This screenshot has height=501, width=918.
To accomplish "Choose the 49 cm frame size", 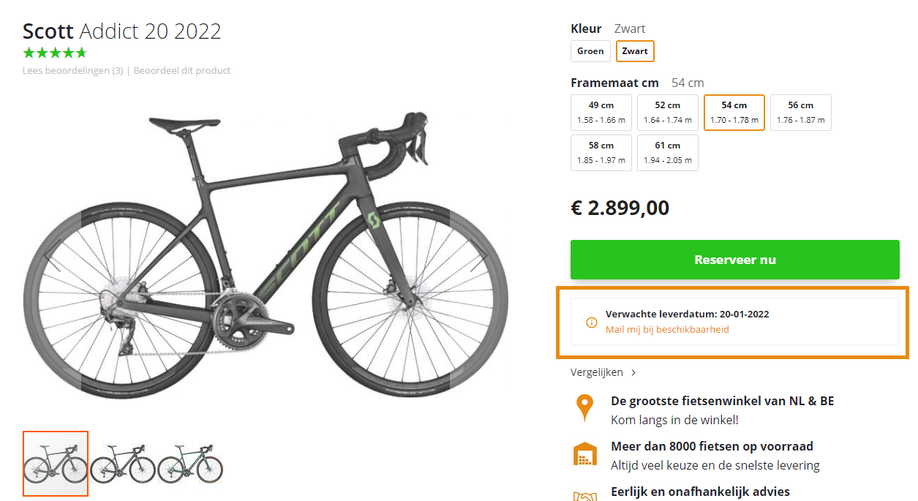I will [x=601, y=112].
